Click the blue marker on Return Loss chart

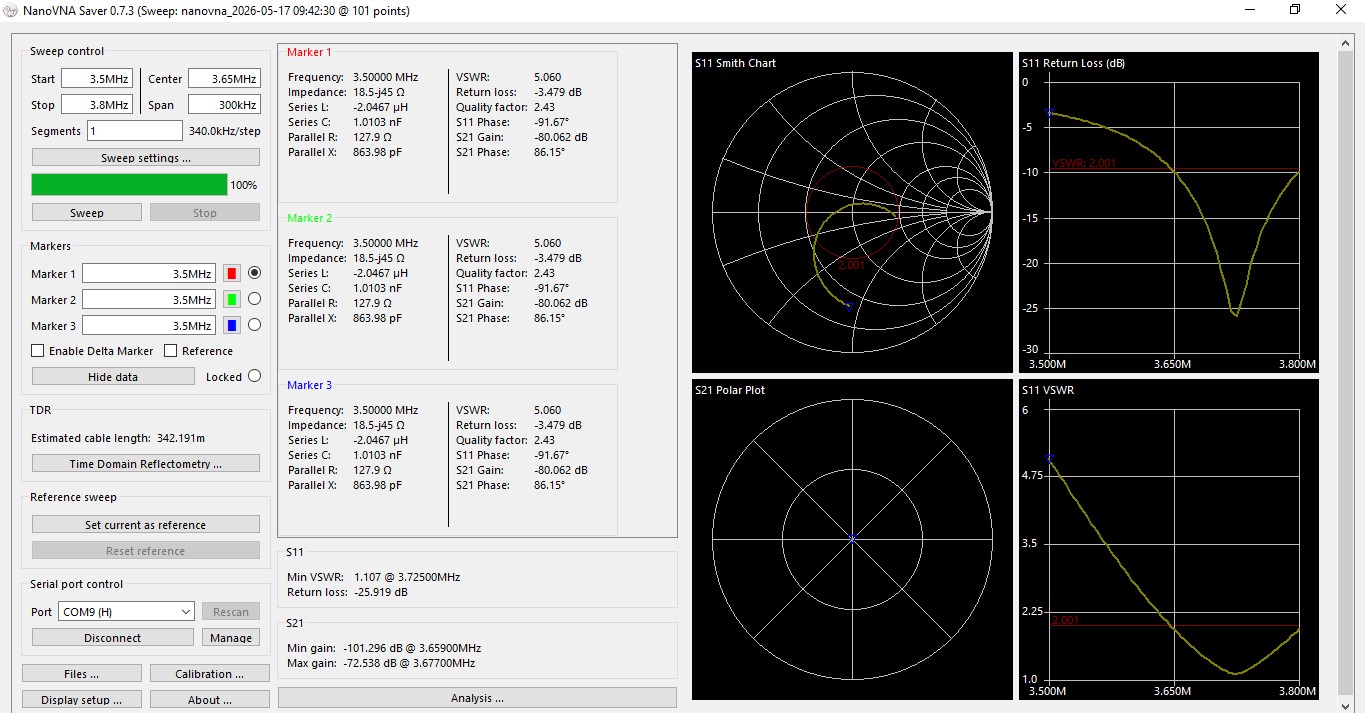pyautogui.click(x=1050, y=112)
